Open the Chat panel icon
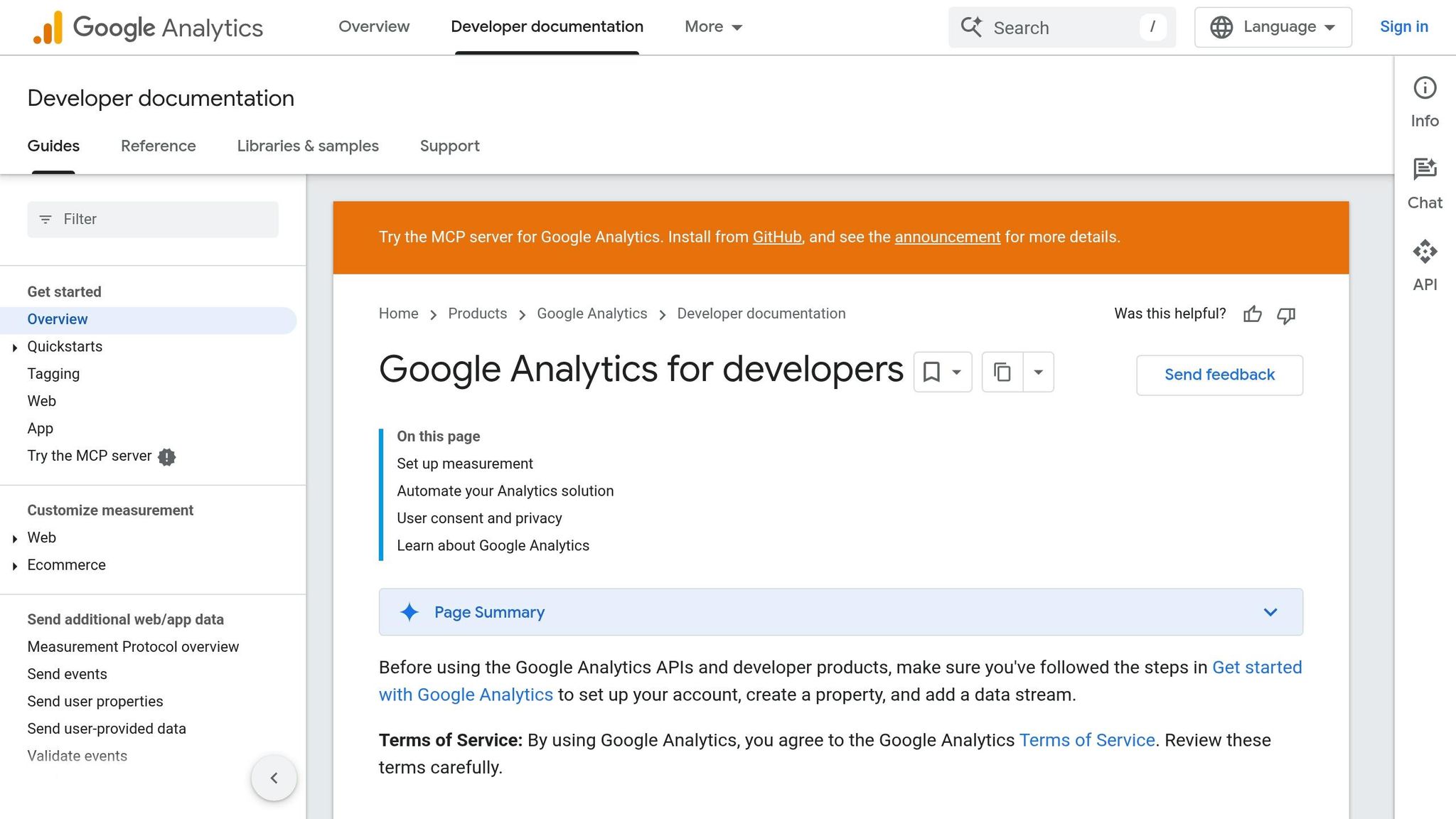1456x819 pixels. click(1425, 170)
